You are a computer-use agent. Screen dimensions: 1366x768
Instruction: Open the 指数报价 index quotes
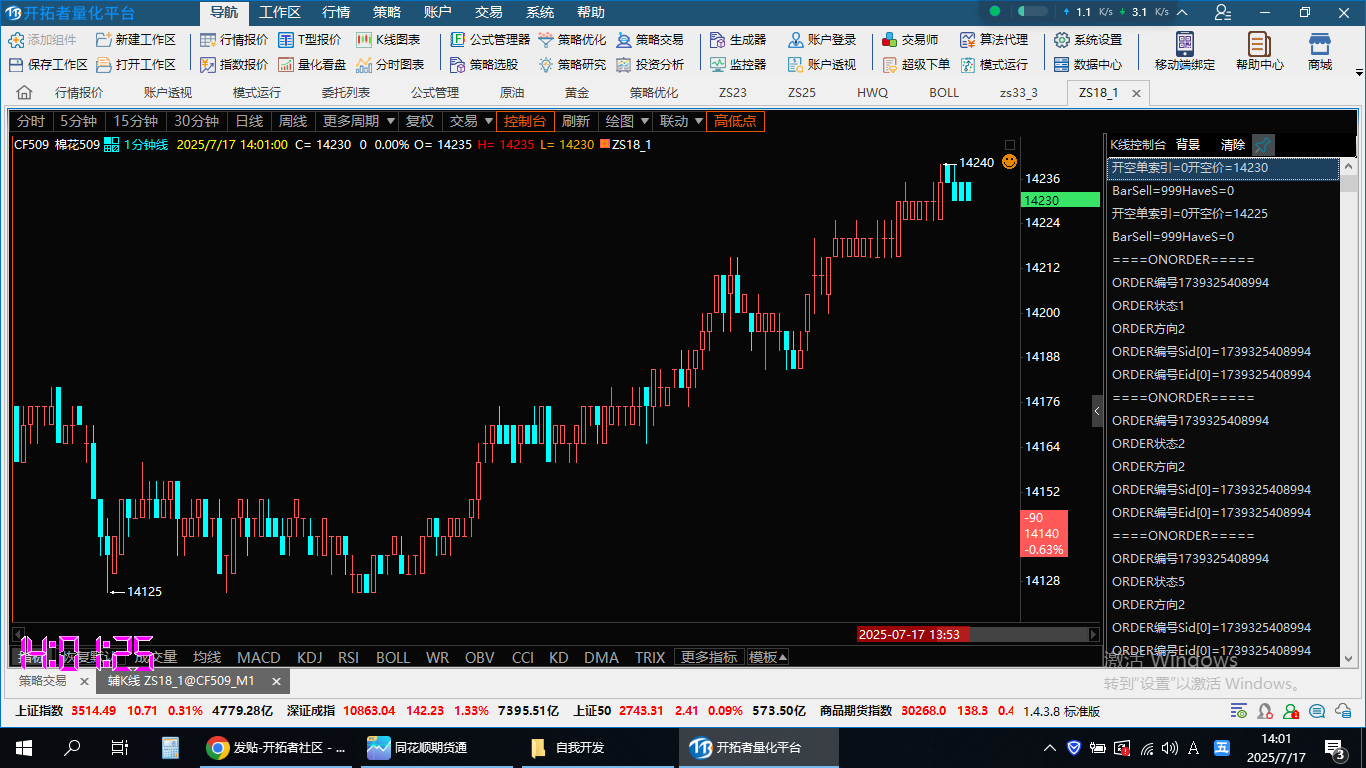[234, 65]
